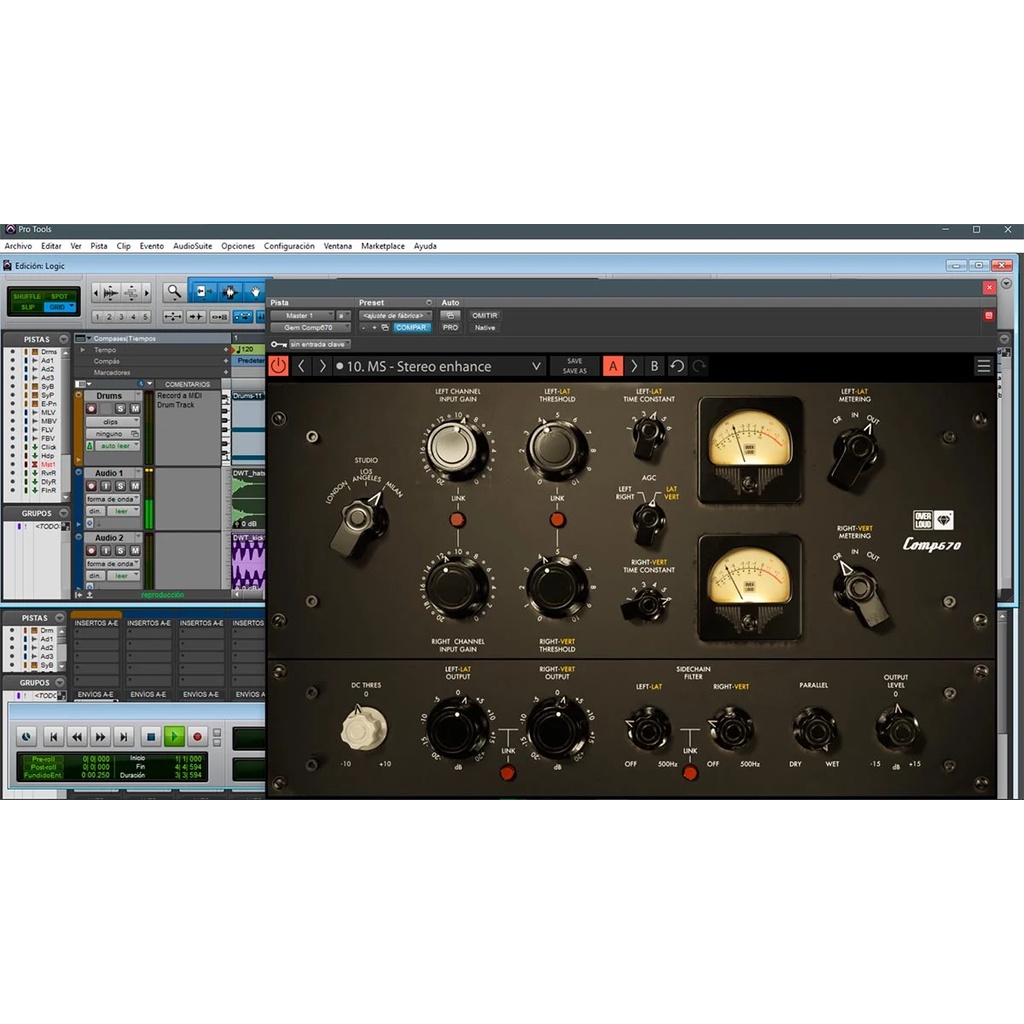Viewport: 1024px width, 1024px height.
Task: Click automation enable icon under Auto
Action: (450, 315)
